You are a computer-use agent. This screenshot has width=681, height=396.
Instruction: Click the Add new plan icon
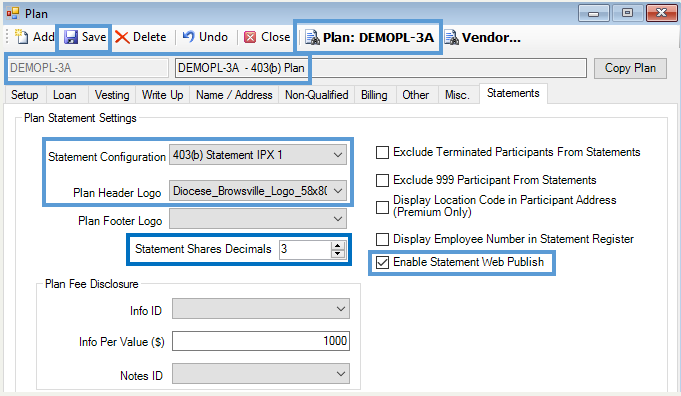(22, 37)
